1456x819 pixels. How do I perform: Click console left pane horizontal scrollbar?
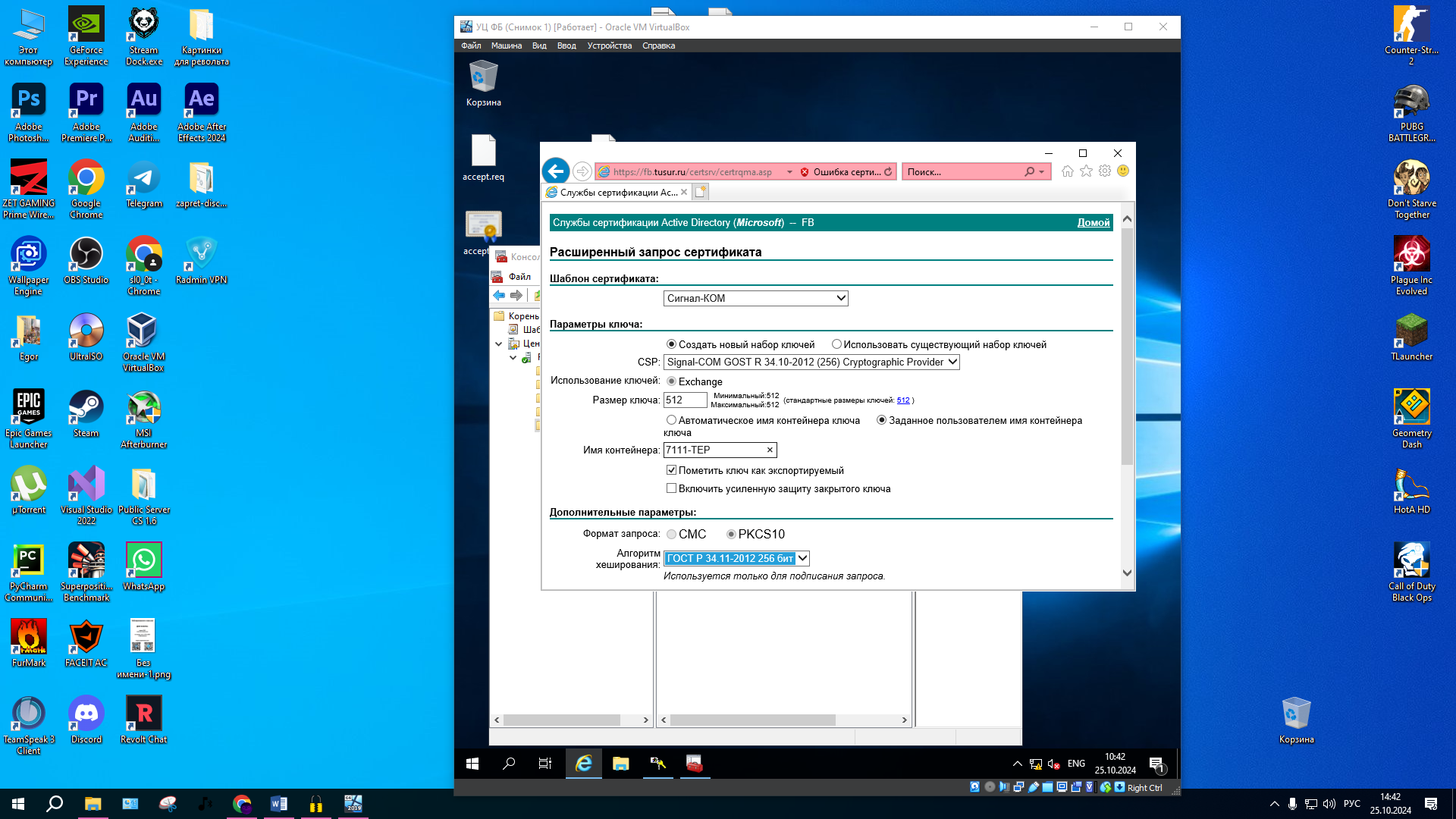[x=561, y=720]
